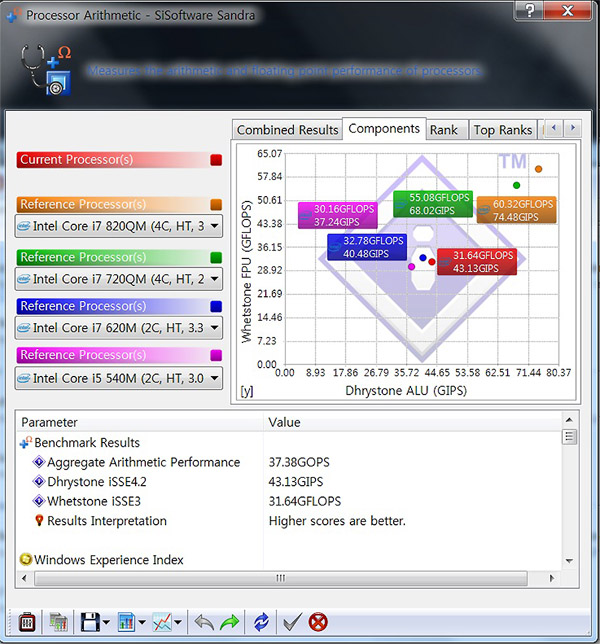Click the calculator icon in the bottom toolbar
Screen dimensions: 600x644
click(27, 622)
